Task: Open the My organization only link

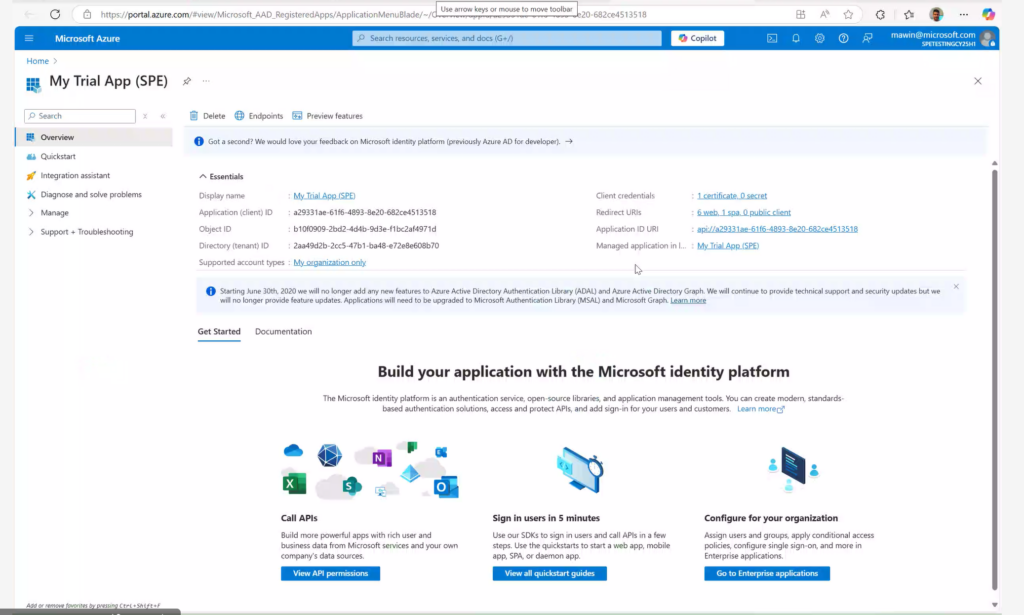Action: 329,262
